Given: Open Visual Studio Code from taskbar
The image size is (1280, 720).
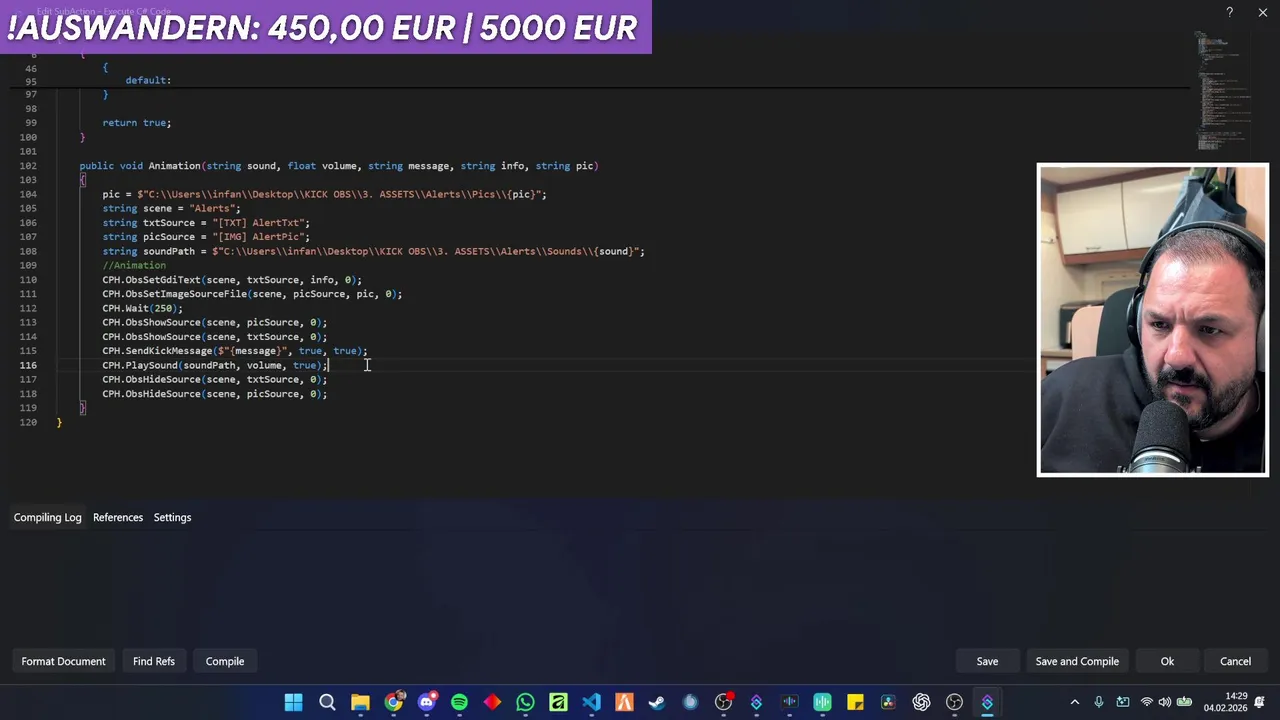Looking at the screenshot, I should coord(591,702).
